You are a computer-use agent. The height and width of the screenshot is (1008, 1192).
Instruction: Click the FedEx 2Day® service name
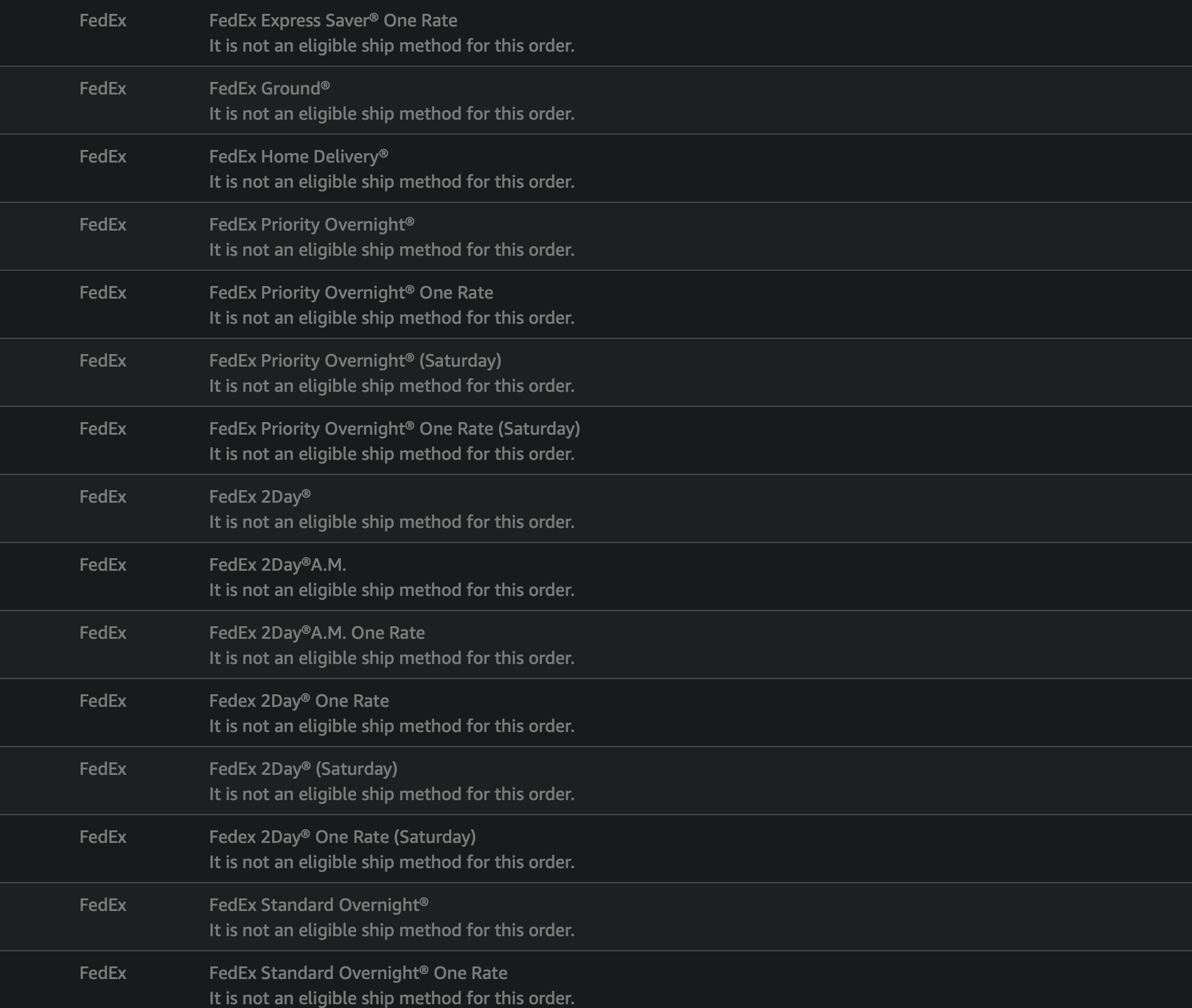click(x=260, y=496)
